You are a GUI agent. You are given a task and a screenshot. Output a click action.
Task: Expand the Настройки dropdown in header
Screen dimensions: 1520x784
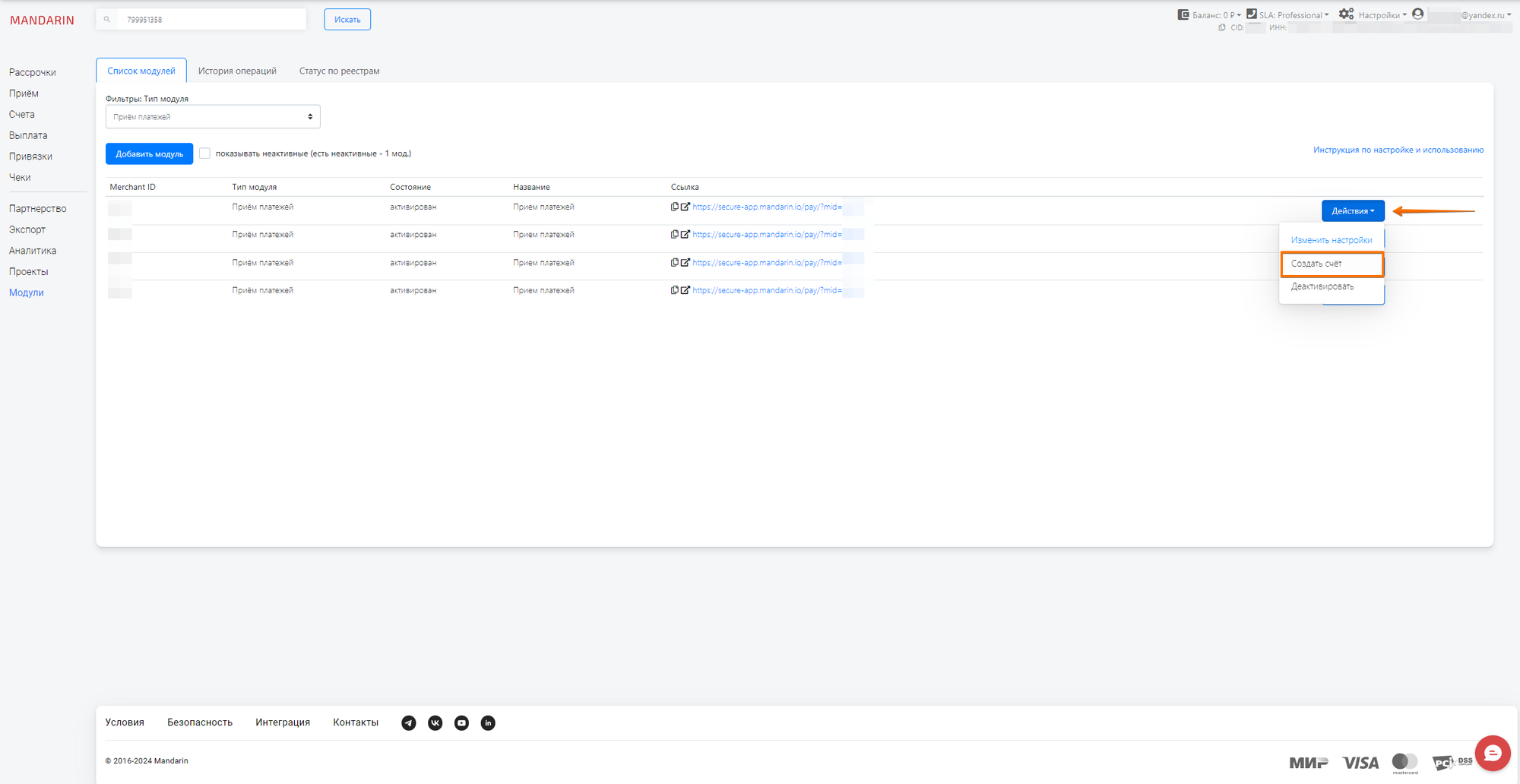click(1373, 15)
